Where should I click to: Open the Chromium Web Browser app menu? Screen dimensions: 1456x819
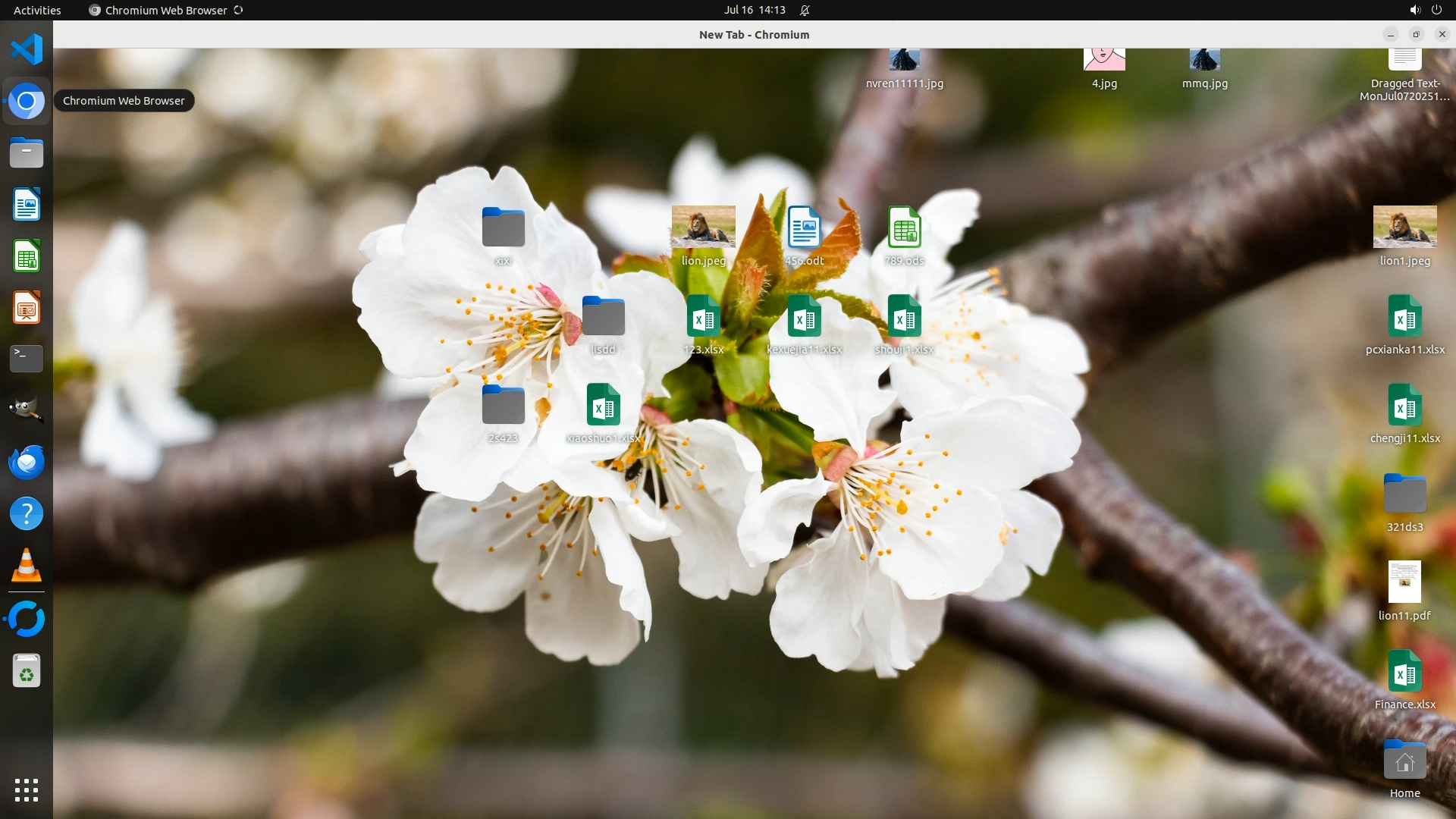(x=165, y=10)
